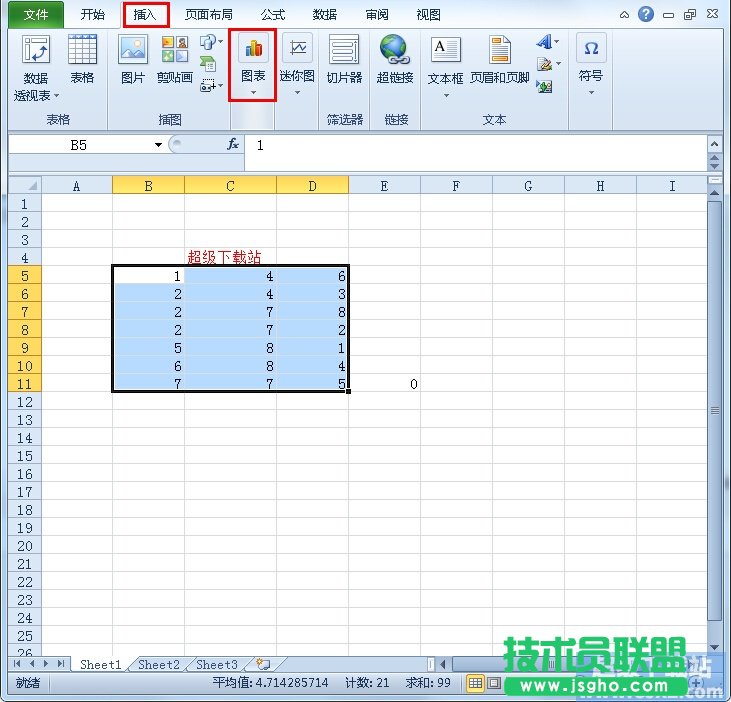Select row 12 header
Screen dimensions: 731x702
(x=25, y=402)
